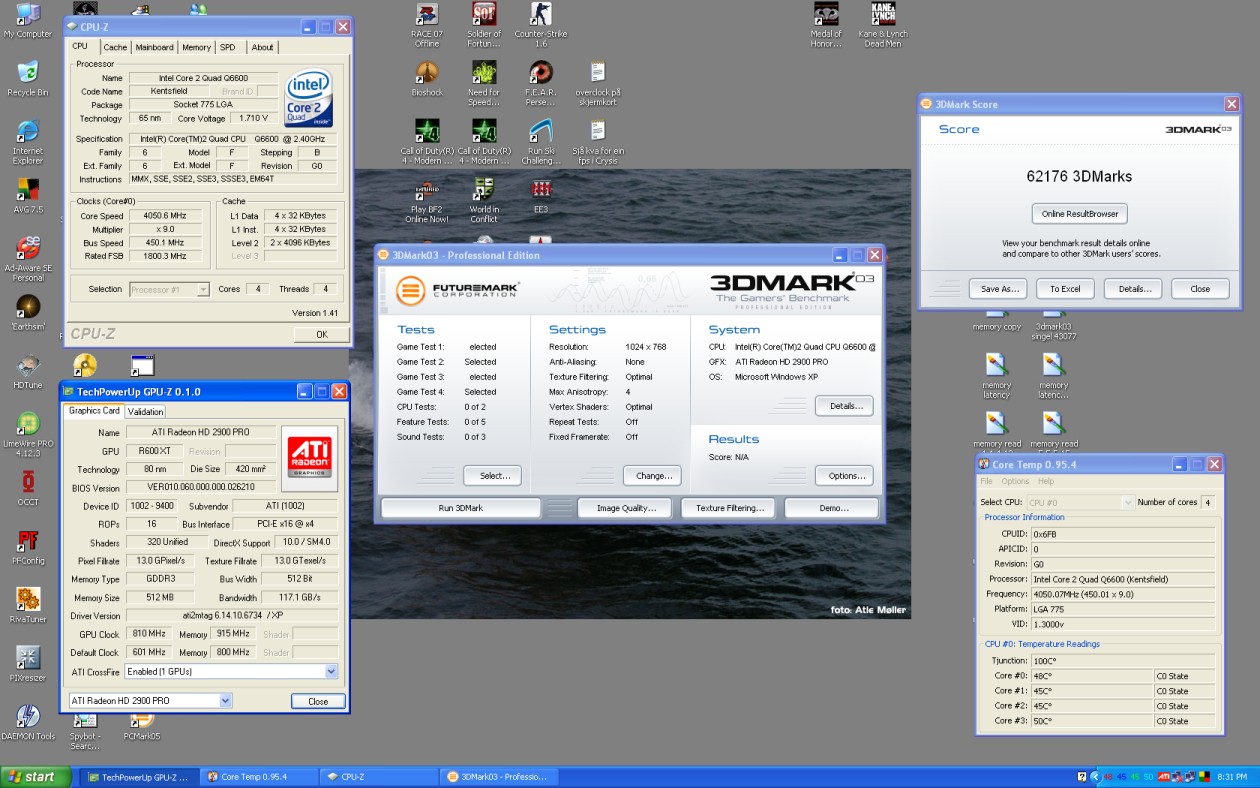Open the RACE 07 Offline shortcut
Screen dimensions: 1260x788
click(x=427, y=24)
